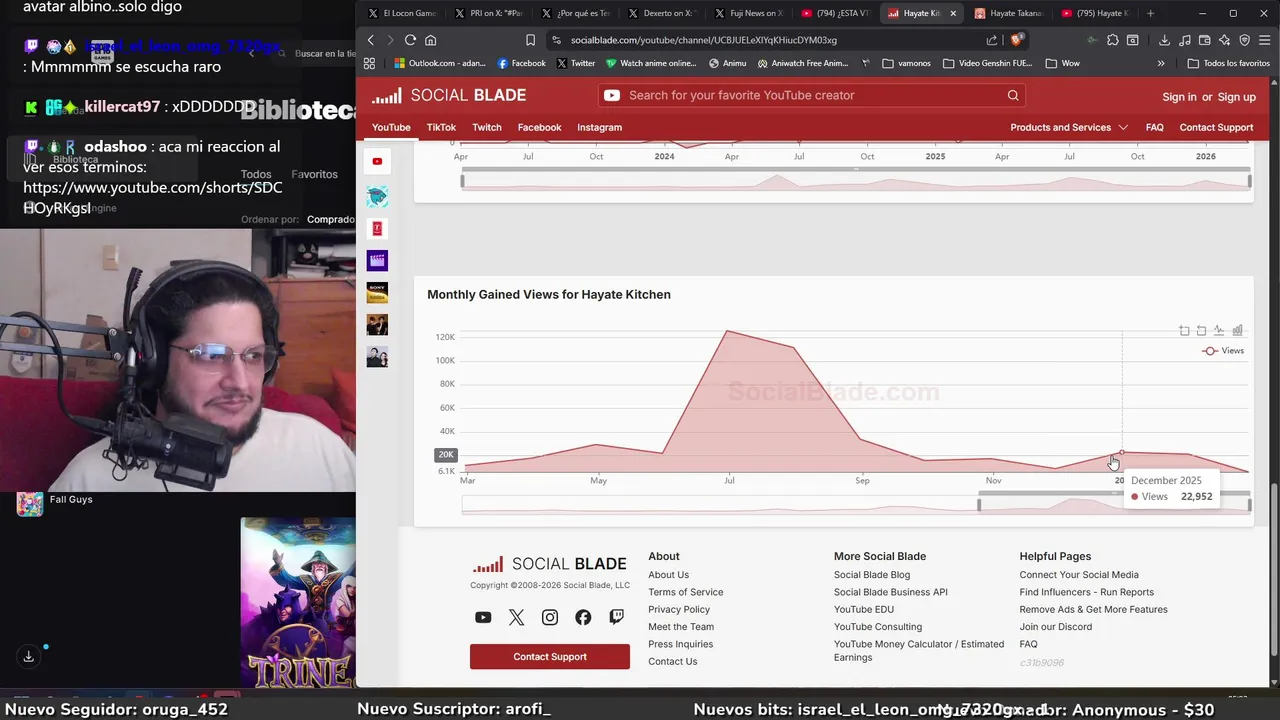Open the browser downloads icon
This screenshot has width=1280, height=720.
[x=1164, y=40]
